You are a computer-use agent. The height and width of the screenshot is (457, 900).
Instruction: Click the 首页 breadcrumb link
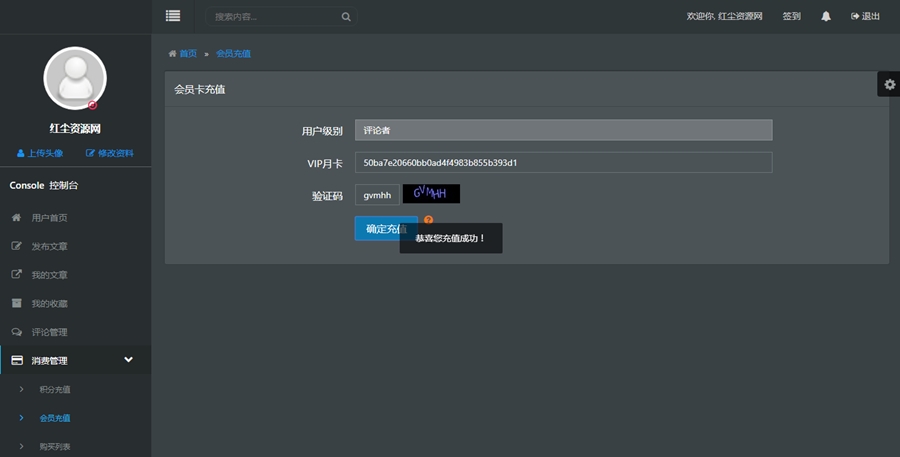click(x=188, y=53)
